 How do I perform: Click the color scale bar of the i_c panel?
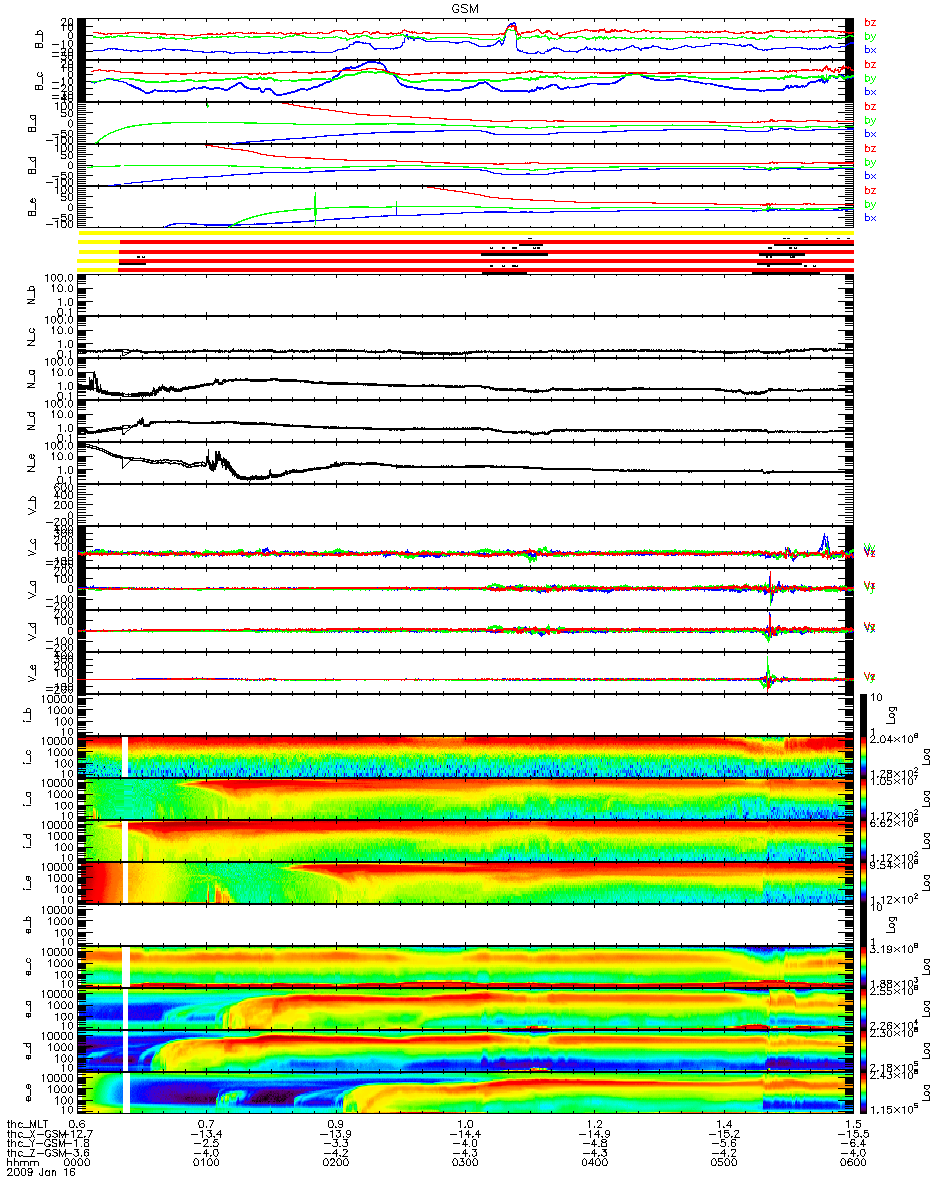point(865,757)
